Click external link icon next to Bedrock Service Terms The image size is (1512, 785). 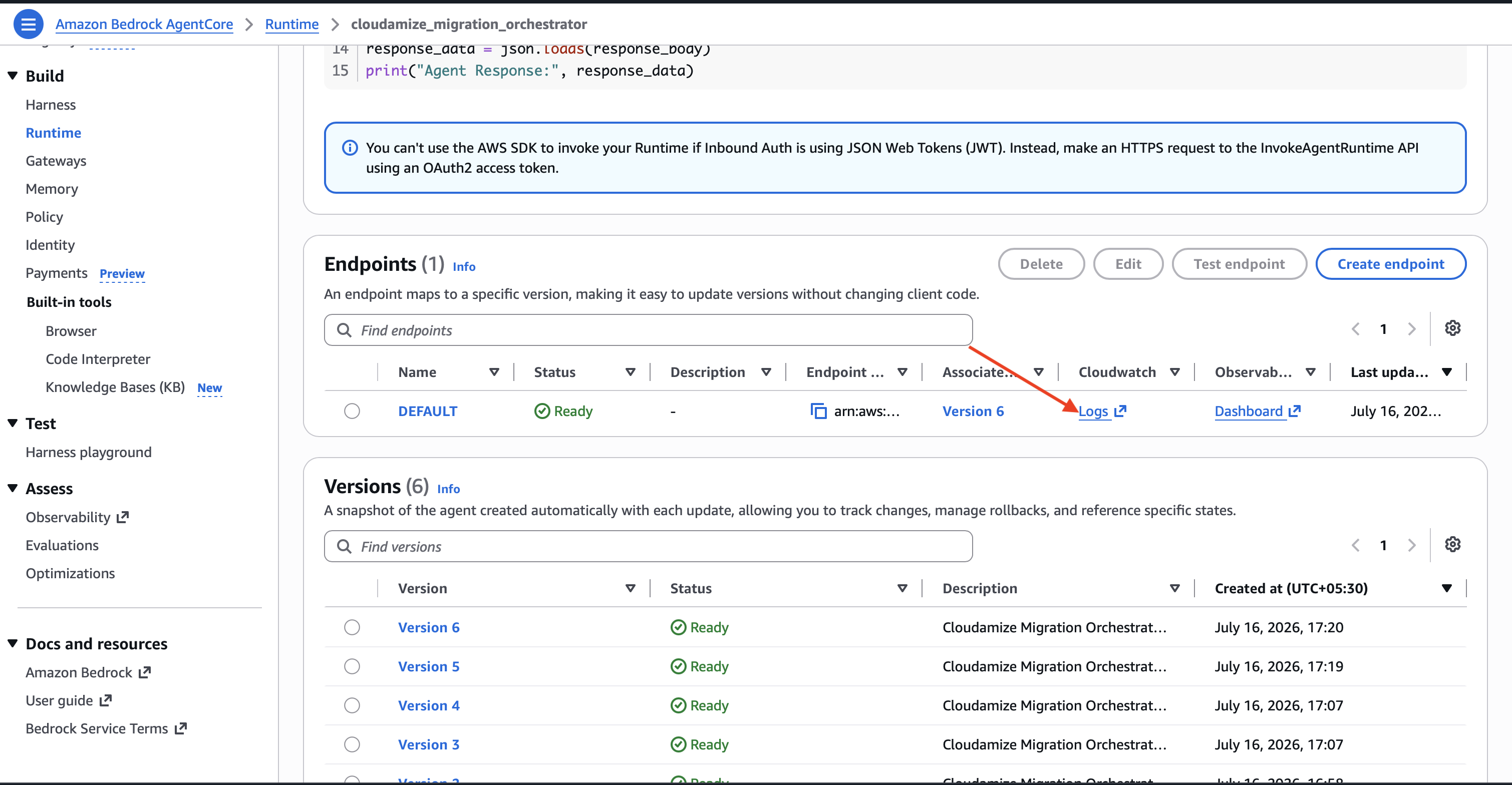(x=181, y=729)
